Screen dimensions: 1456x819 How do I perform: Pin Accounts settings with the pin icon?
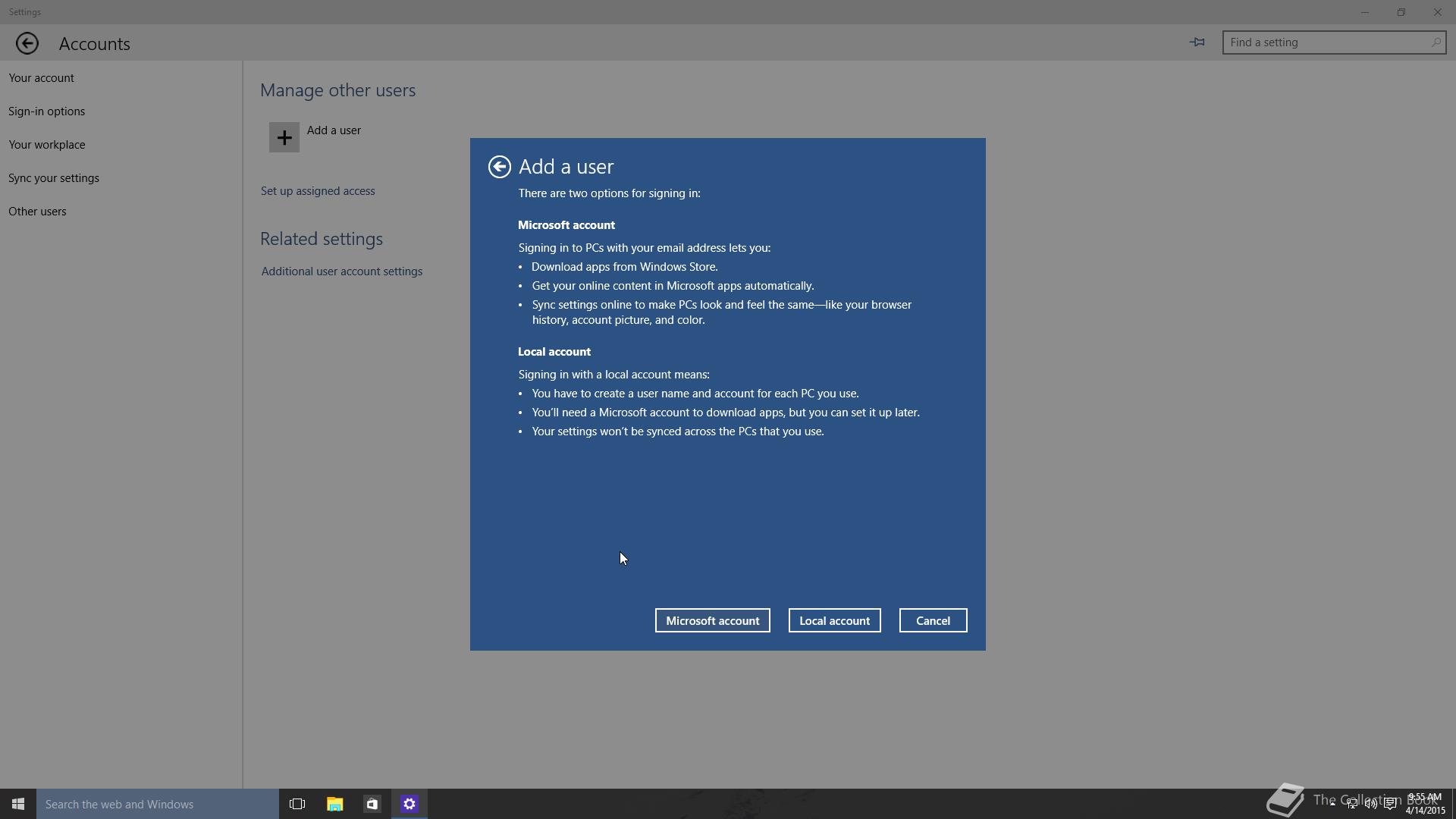tap(1197, 42)
